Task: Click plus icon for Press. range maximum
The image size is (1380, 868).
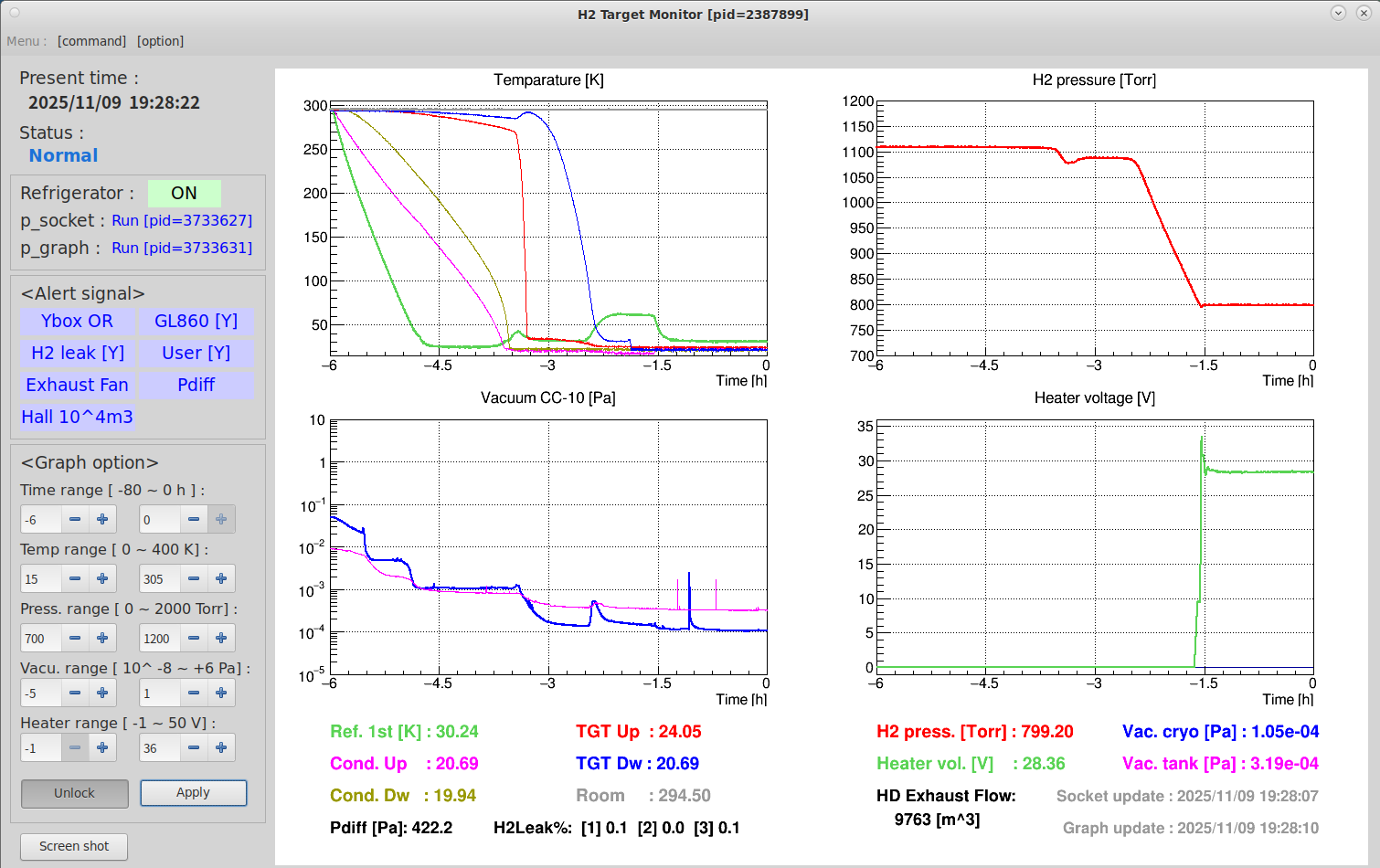Action: click(221, 638)
